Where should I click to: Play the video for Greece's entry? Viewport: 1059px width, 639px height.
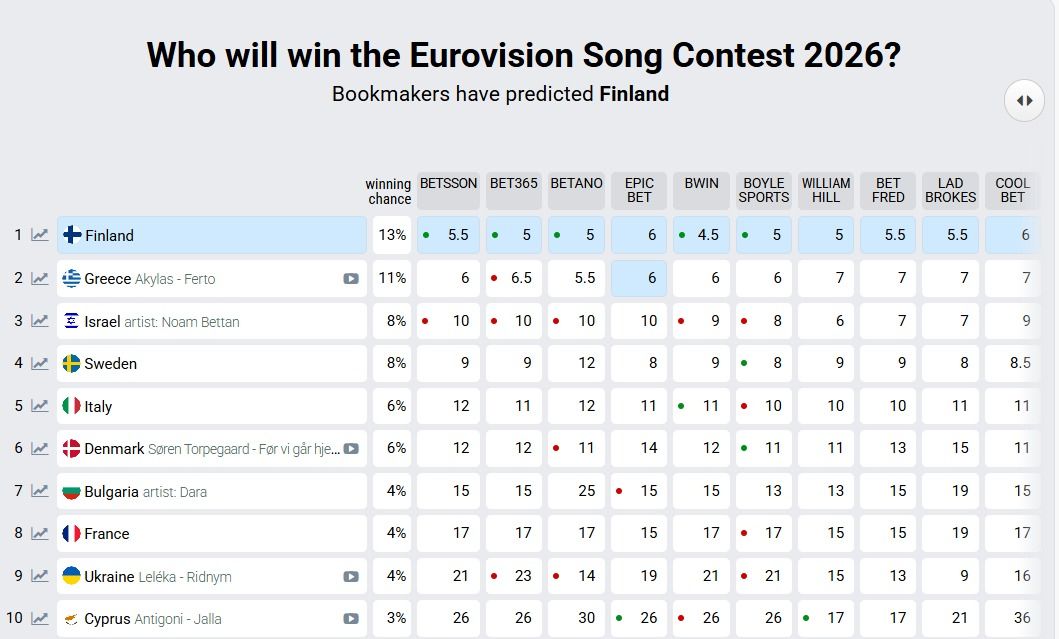click(x=351, y=279)
